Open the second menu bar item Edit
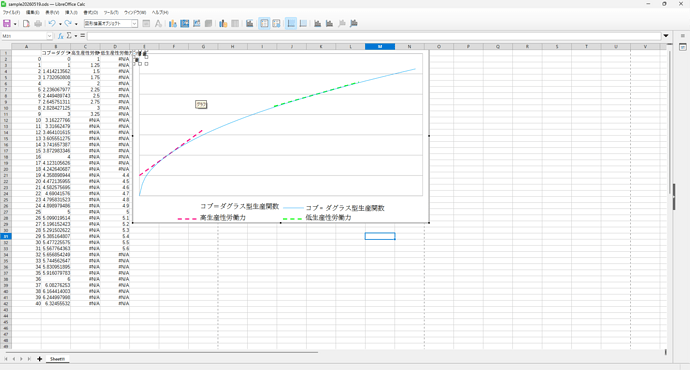The width and height of the screenshot is (690, 370). click(32, 13)
